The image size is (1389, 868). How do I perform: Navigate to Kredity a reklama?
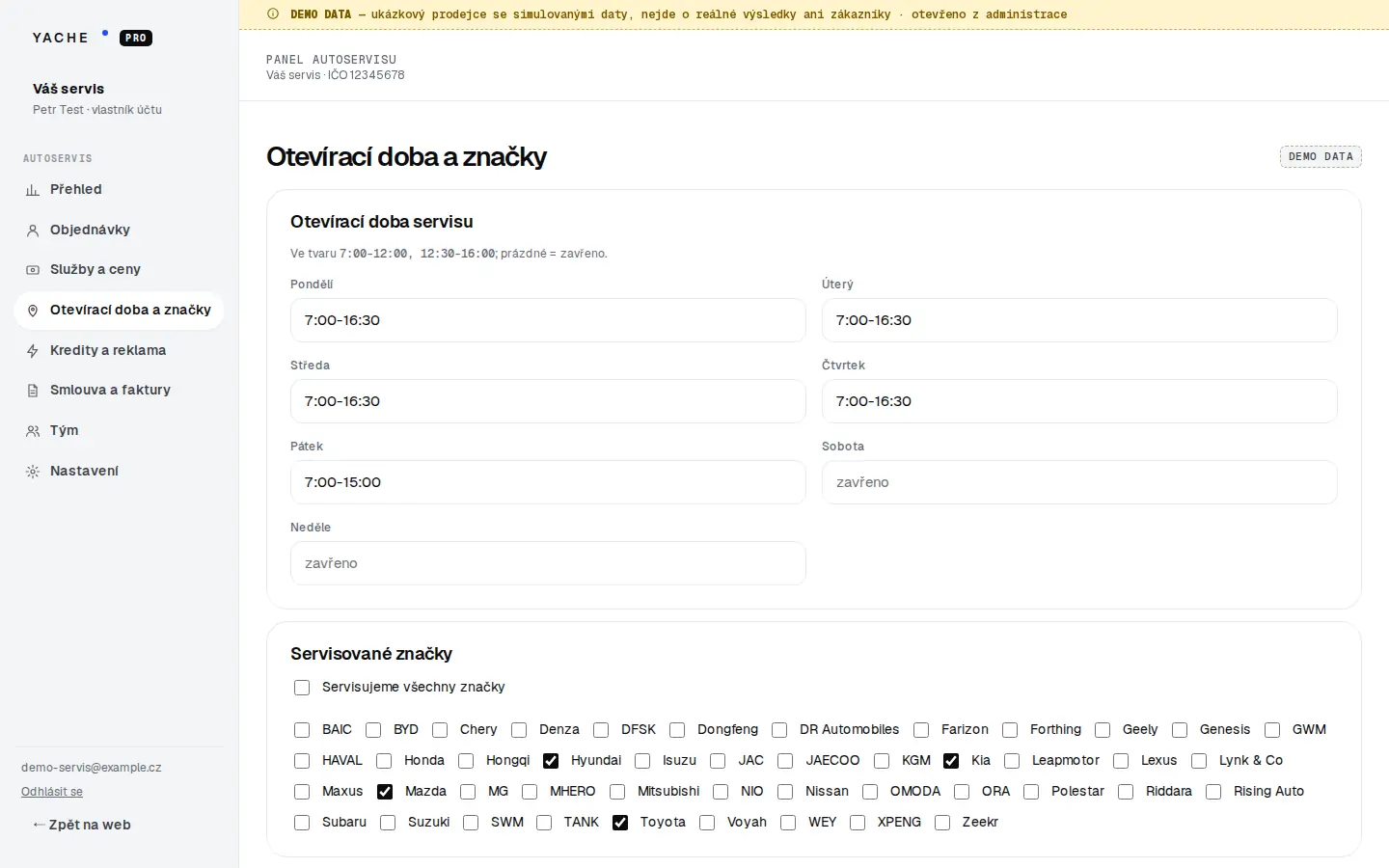[x=119, y=351]
